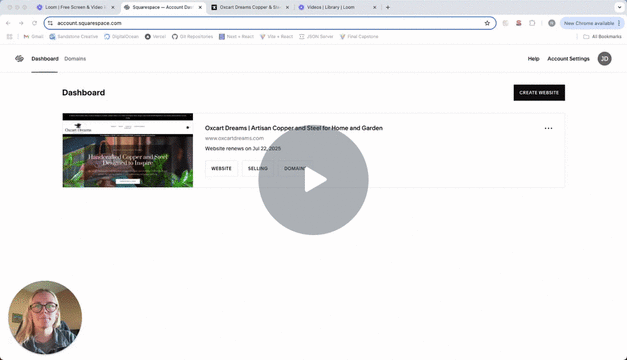This screenshot has width=627, height=360.
Task: Open the Extensions puzzle icon
Action: click(532, 23)
